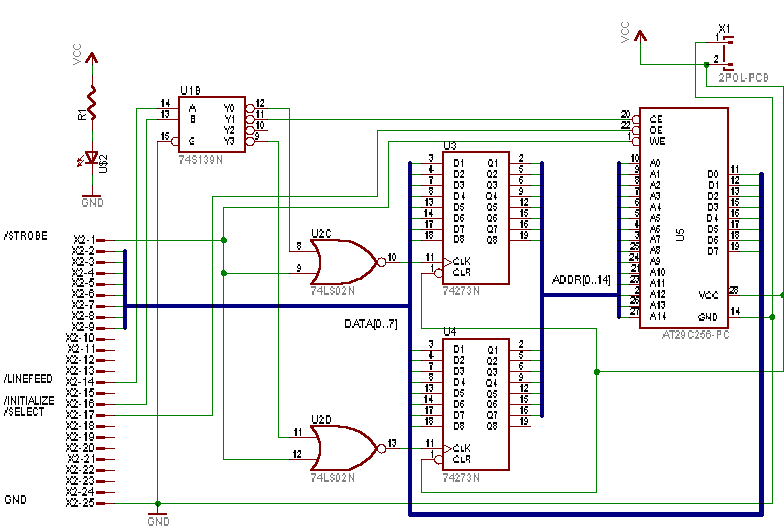Image resolution: width=784 pixels, height=529 pixels.
Task: Click the 74273N label under U3
Action: [461, 291]
